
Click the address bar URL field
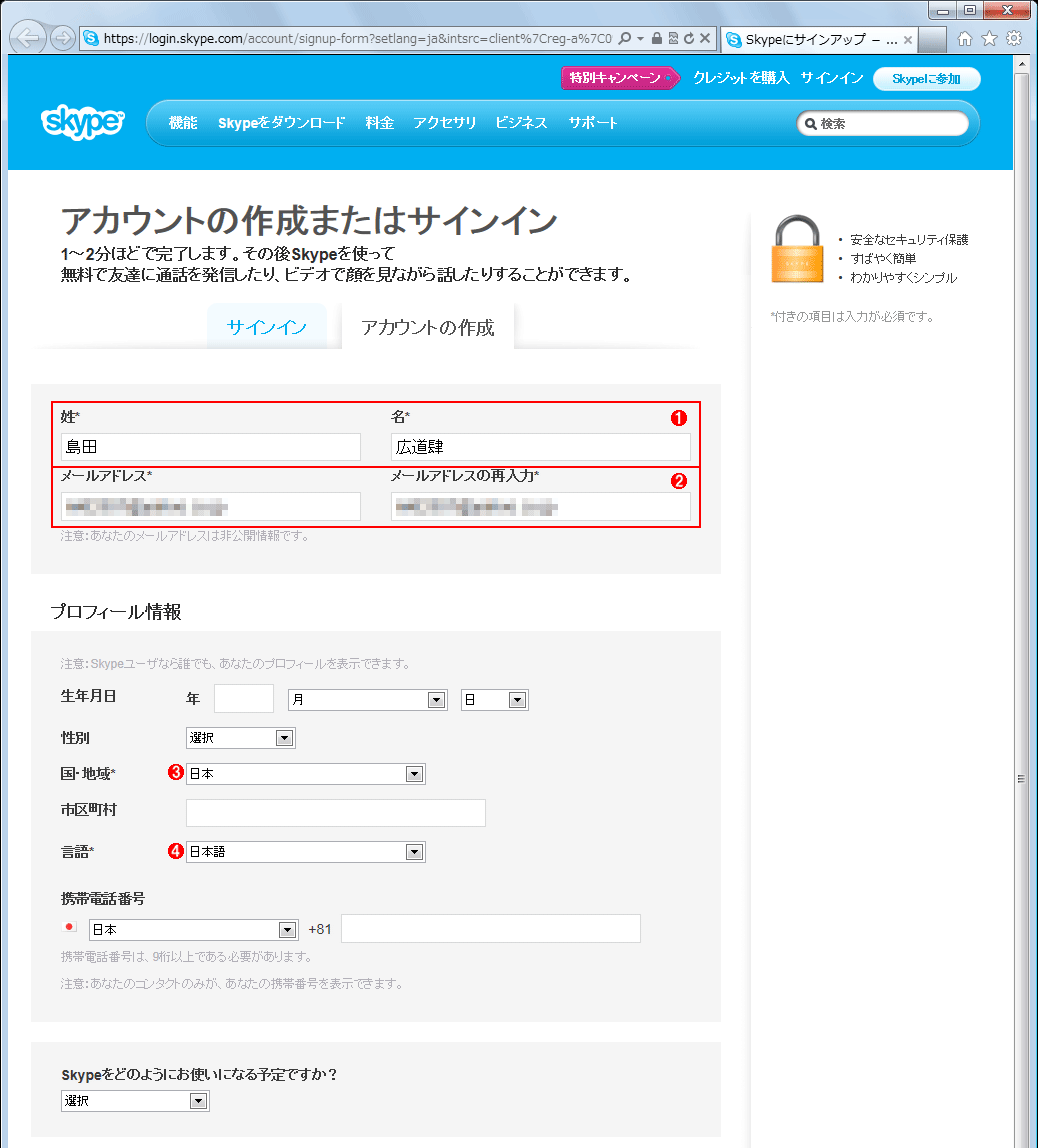pyautogui.click(x=357, y=38)
